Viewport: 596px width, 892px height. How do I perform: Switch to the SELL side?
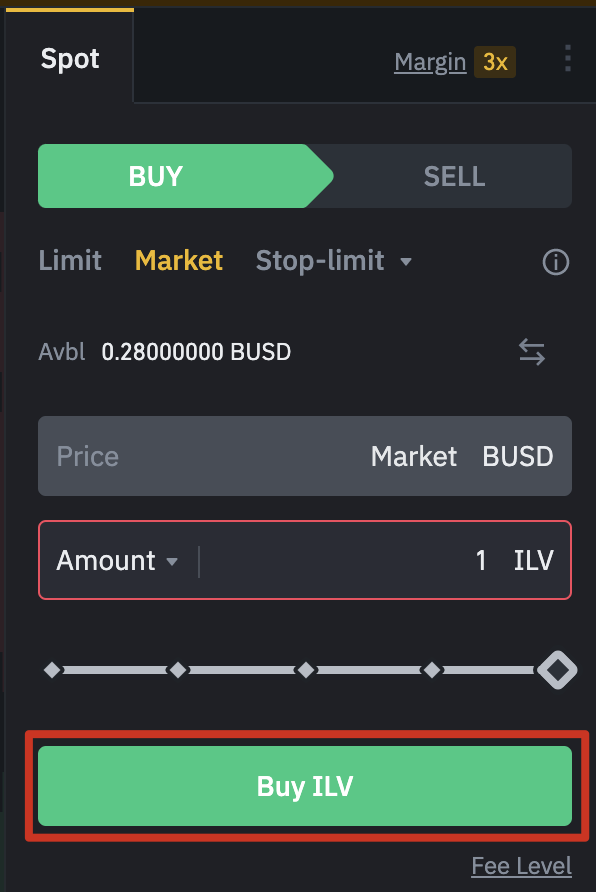pyautogui.click(x=454, y=175)
